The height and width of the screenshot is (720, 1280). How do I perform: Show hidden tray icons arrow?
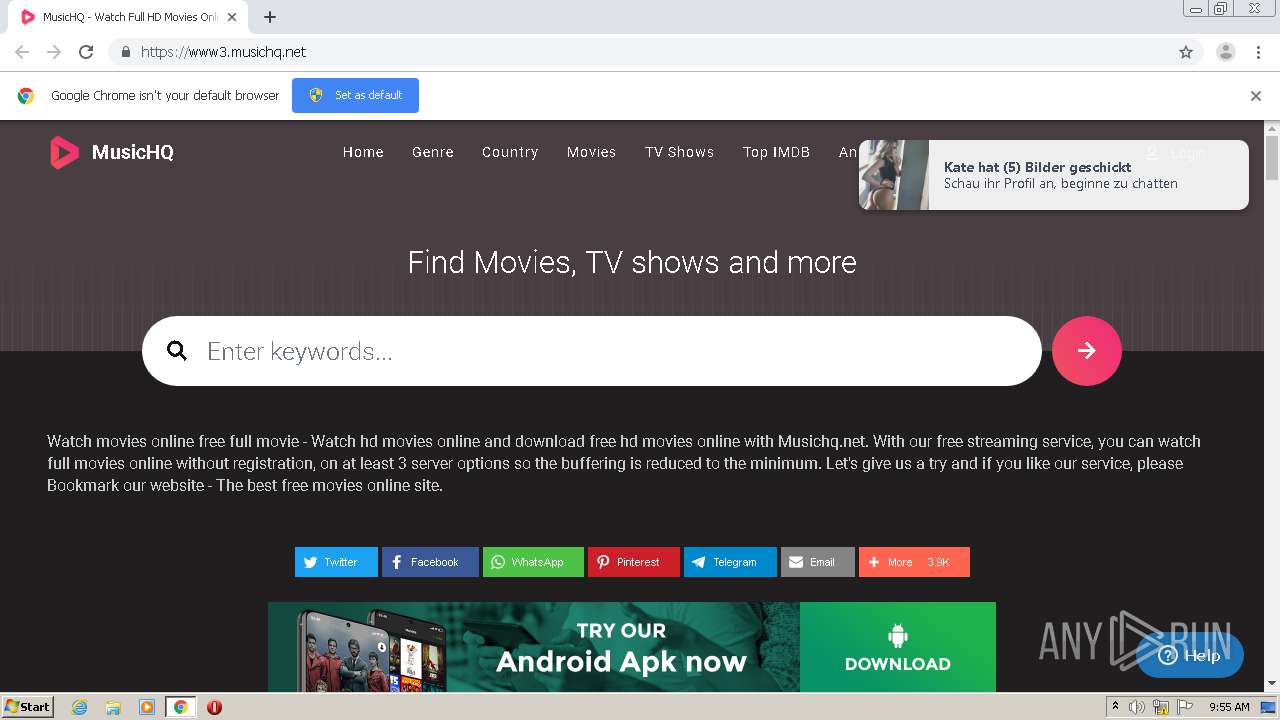pyautogui.click(x=1115, y=707)
